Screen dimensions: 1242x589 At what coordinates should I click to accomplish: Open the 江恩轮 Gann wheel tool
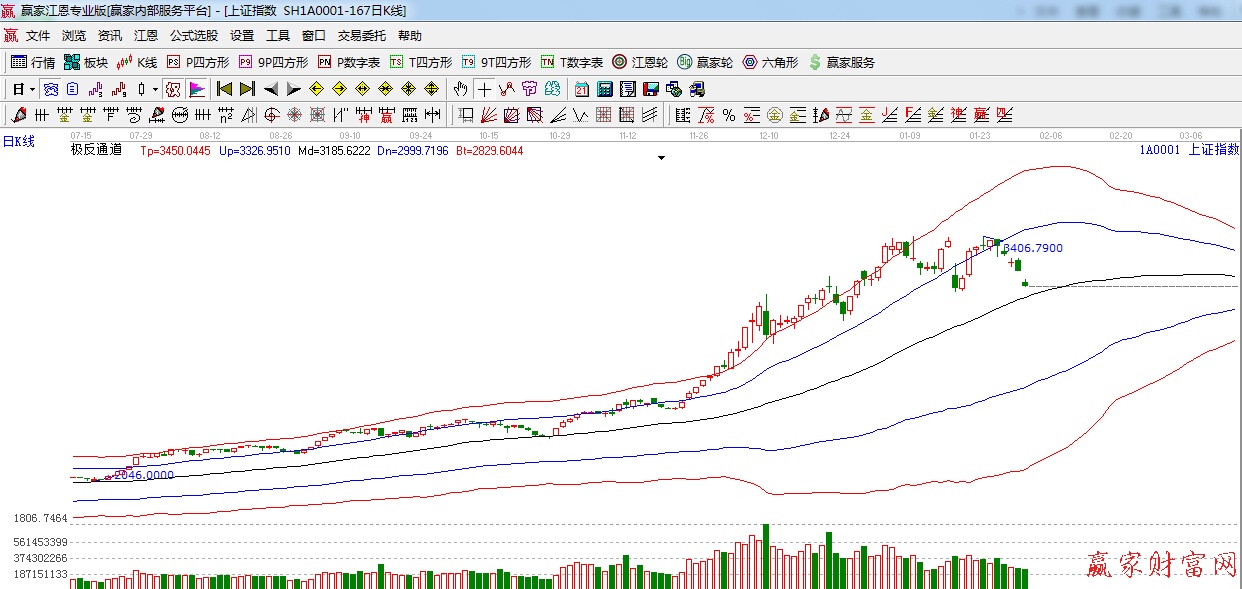click(640, 62)
